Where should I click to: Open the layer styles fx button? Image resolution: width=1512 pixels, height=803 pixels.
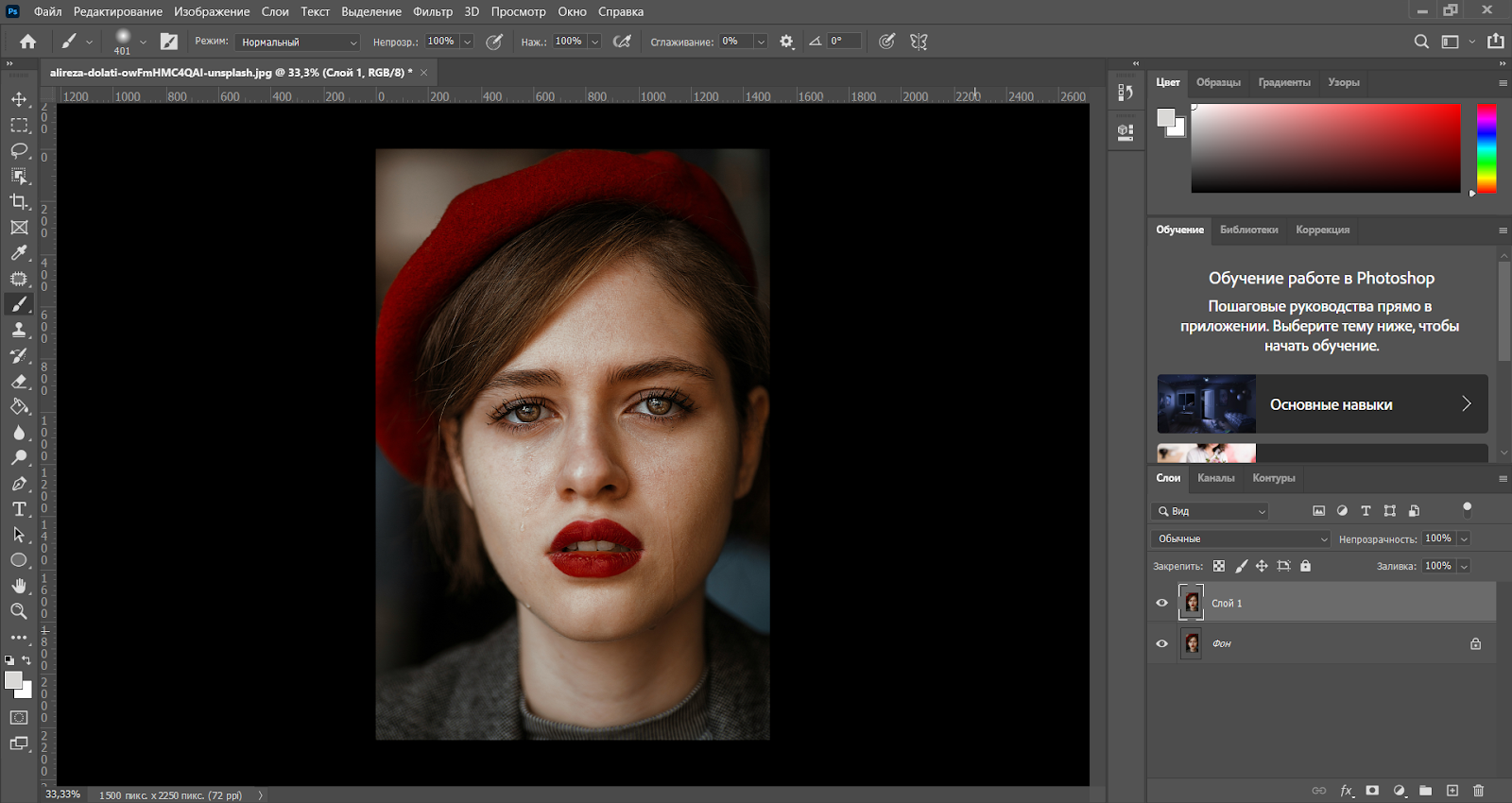1347,791
